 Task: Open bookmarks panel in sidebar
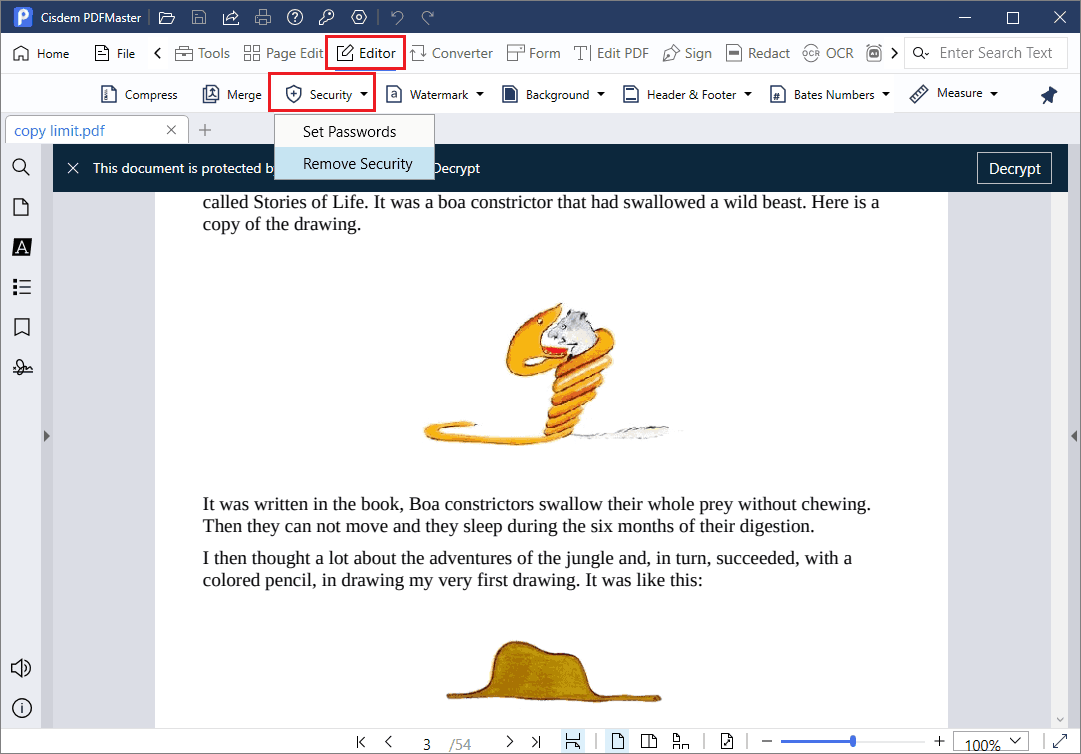pyautogui.click(x=21, y=327)
